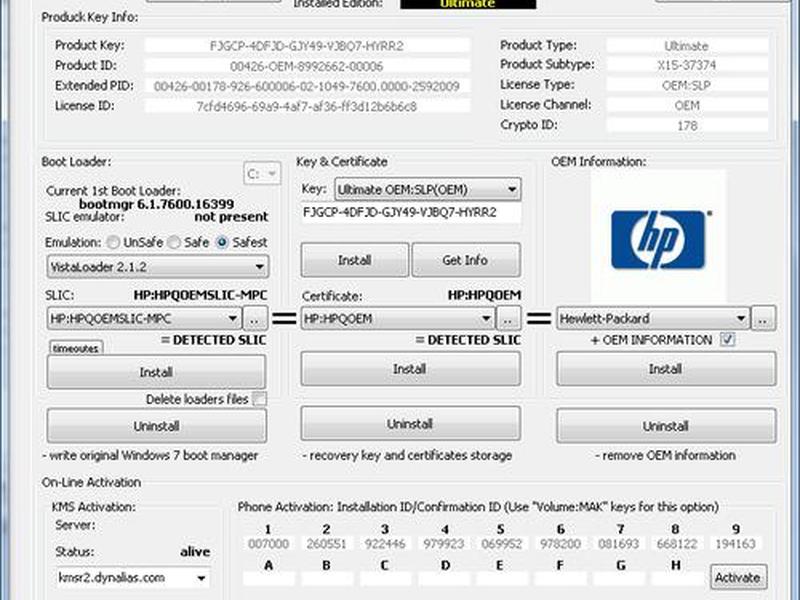
Task: Click the License ID value field
Action: pyautogui.click(x=307, y=106)
